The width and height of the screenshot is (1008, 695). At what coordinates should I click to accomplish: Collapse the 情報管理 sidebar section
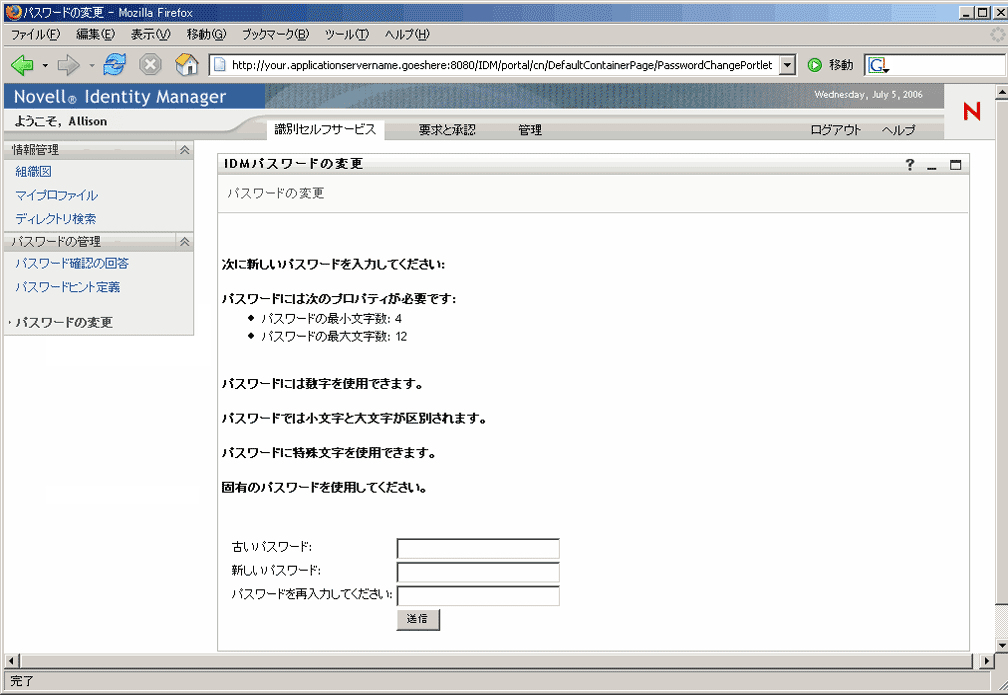[184, 150]
